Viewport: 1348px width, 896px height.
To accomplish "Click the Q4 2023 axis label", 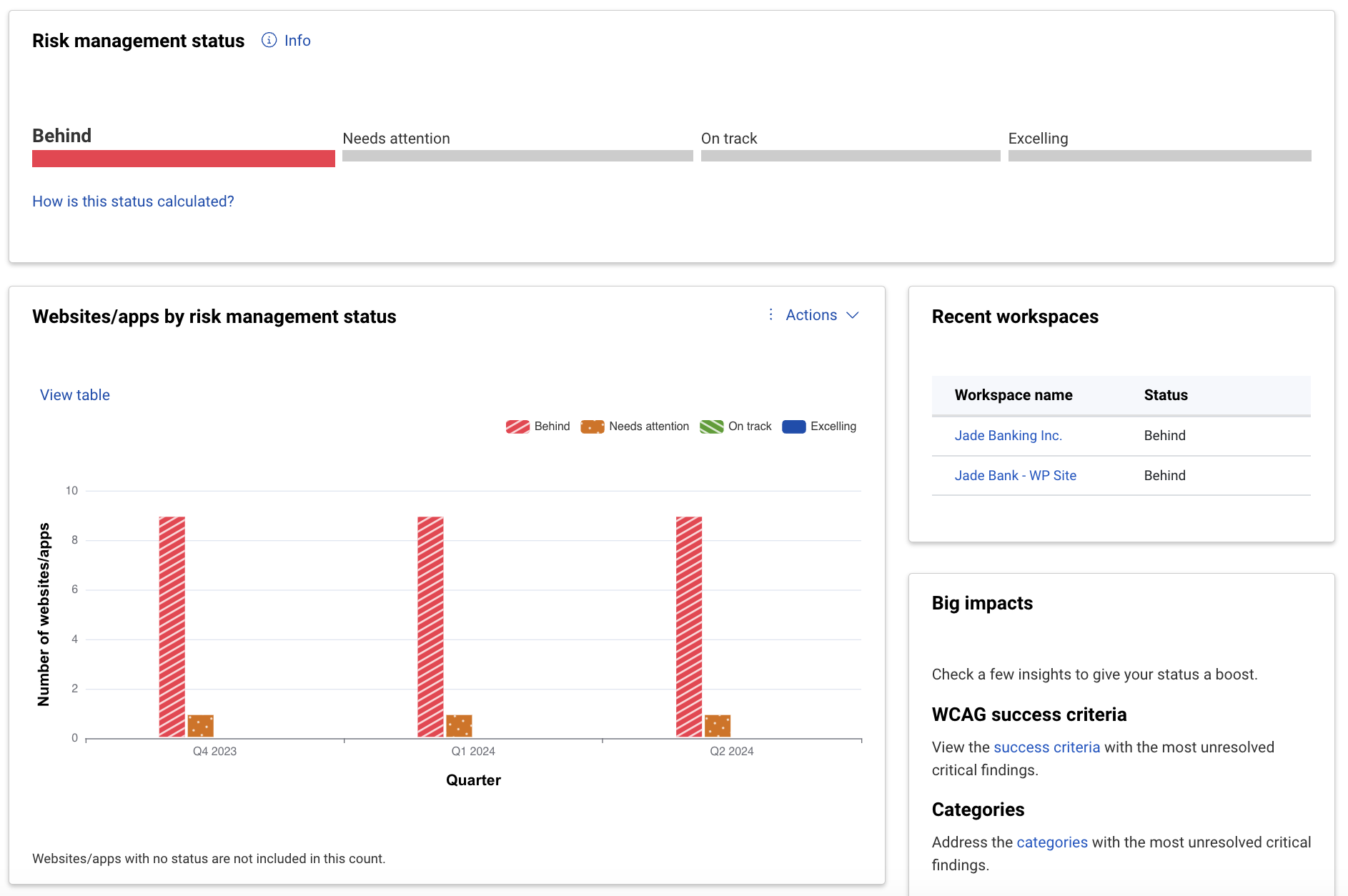I will coord(214,751).
